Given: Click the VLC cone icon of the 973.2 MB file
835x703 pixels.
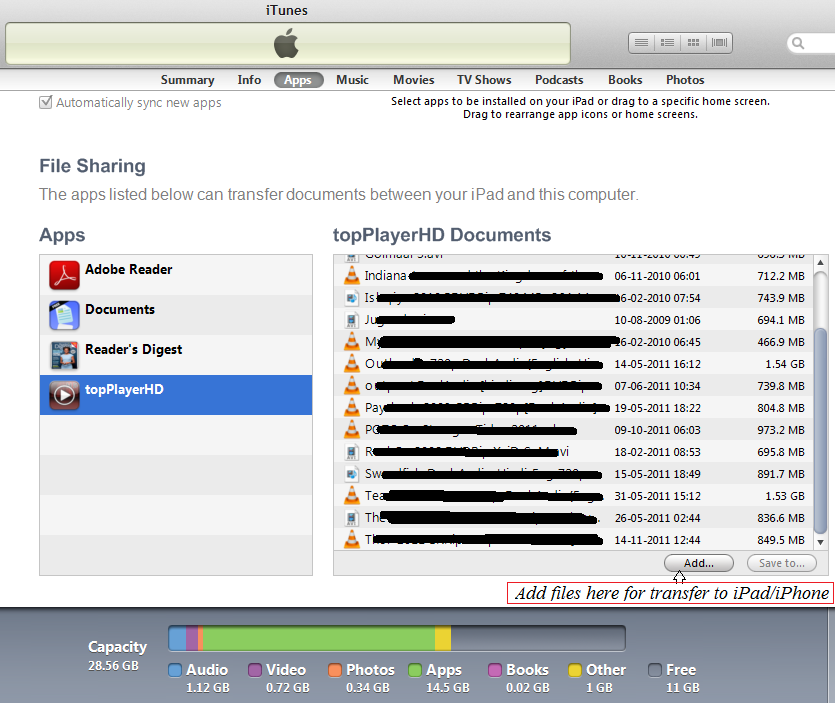Looking at the screenshot, I should (351, 429).
